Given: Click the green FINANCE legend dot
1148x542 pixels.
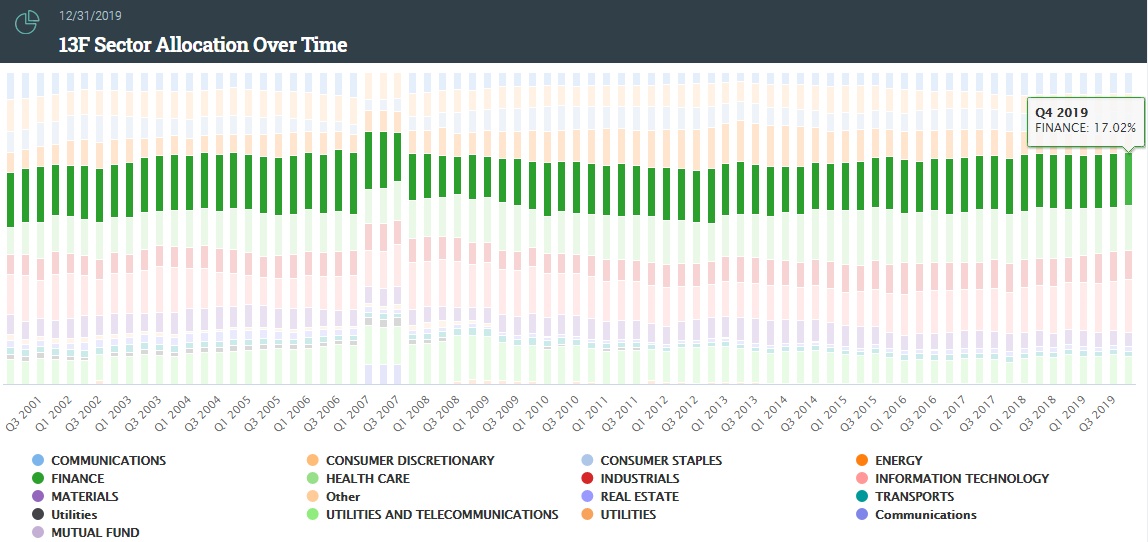Looking at the screenshot, I should click(x=38, y=479).
